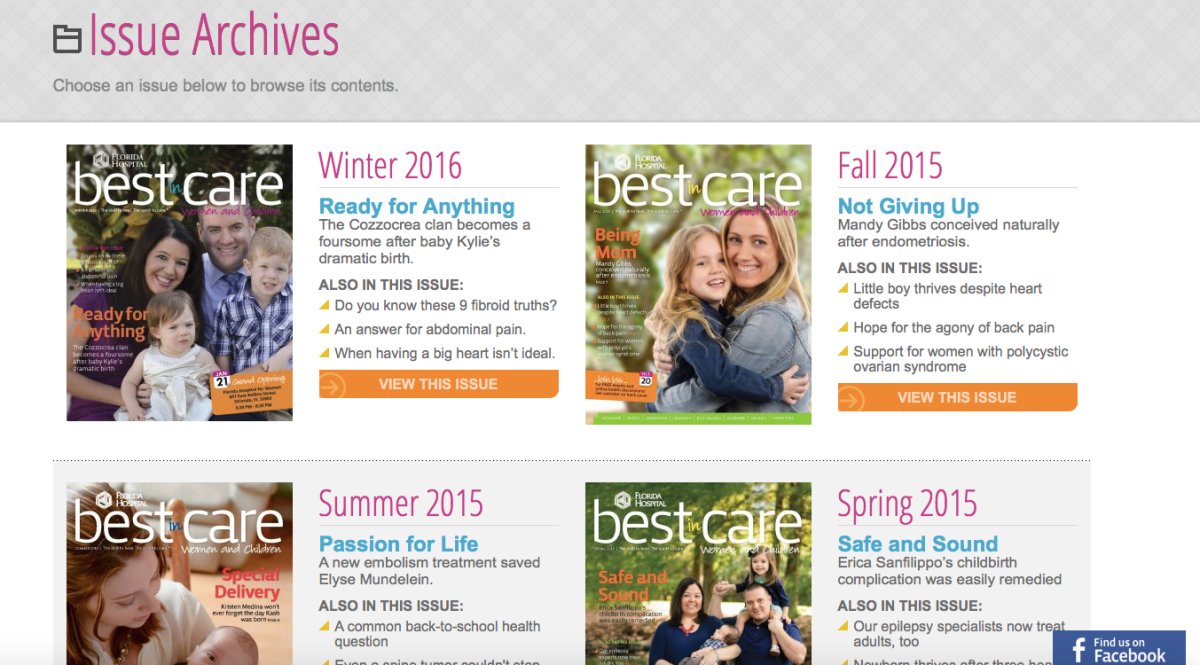Screen dimensions: 1200x665
Task: Click 'Do you know these 9 fibroid truths?'
Action: point(446,305)
